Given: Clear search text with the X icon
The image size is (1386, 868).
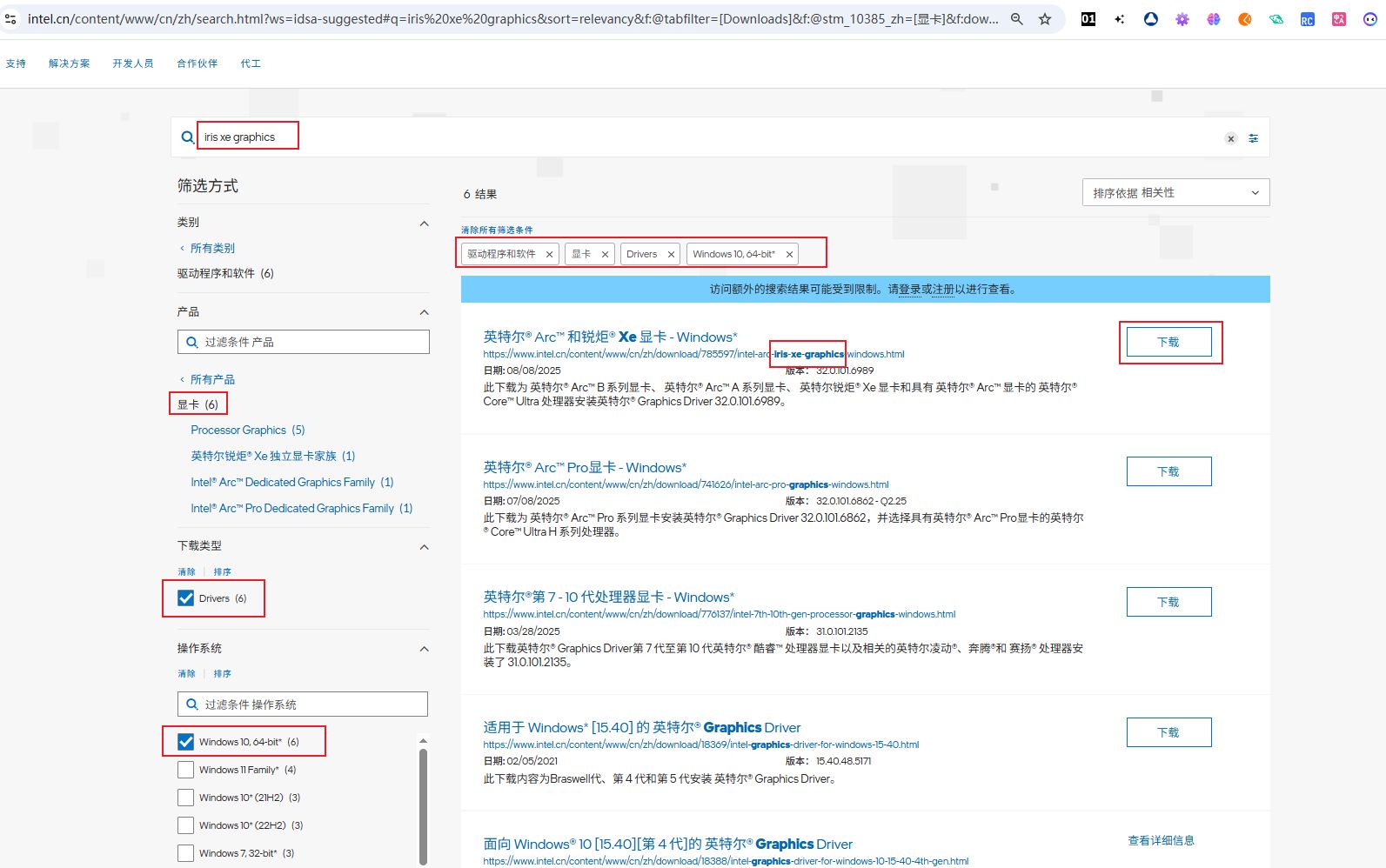Looking at the screenshot, I should click(x=1230, y=138).
